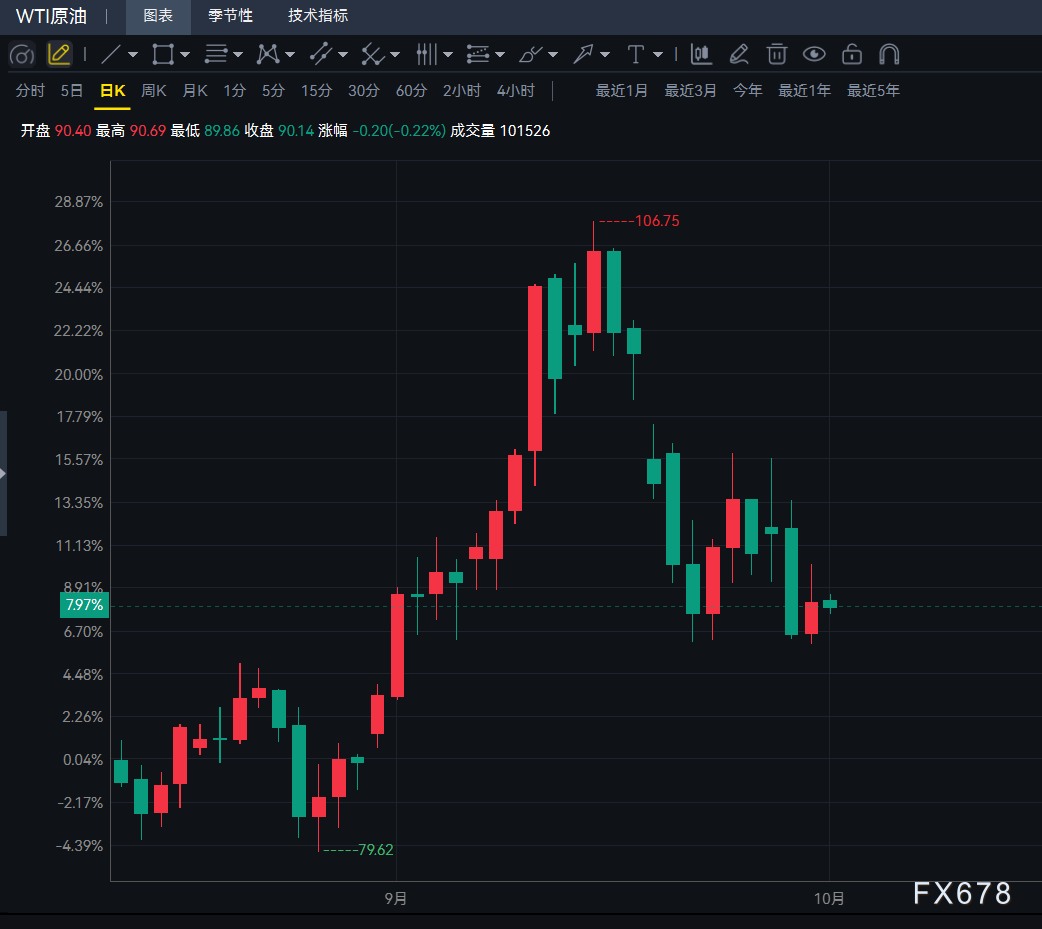Select the rectangle shape tool
1042x929 pixels.
click(163, 54)
